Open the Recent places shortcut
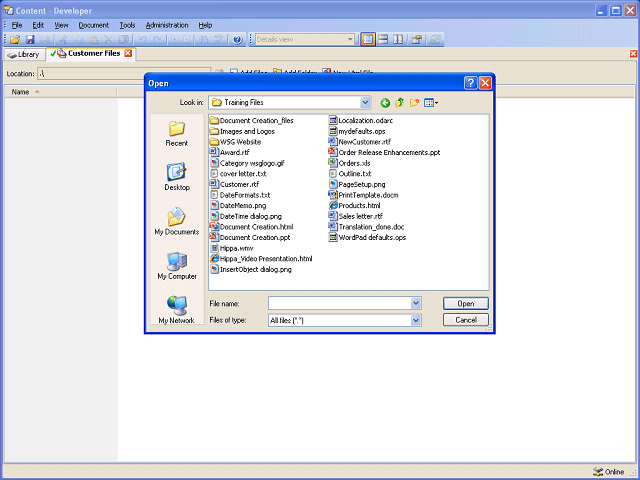 (177, 134)
